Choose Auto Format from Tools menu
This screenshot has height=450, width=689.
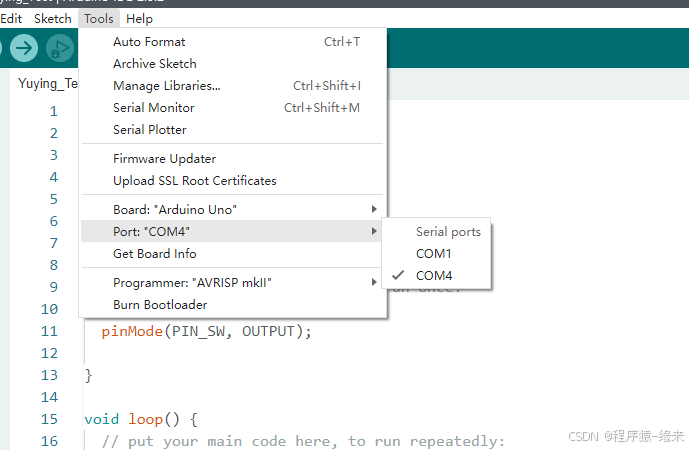pos(233,42)
